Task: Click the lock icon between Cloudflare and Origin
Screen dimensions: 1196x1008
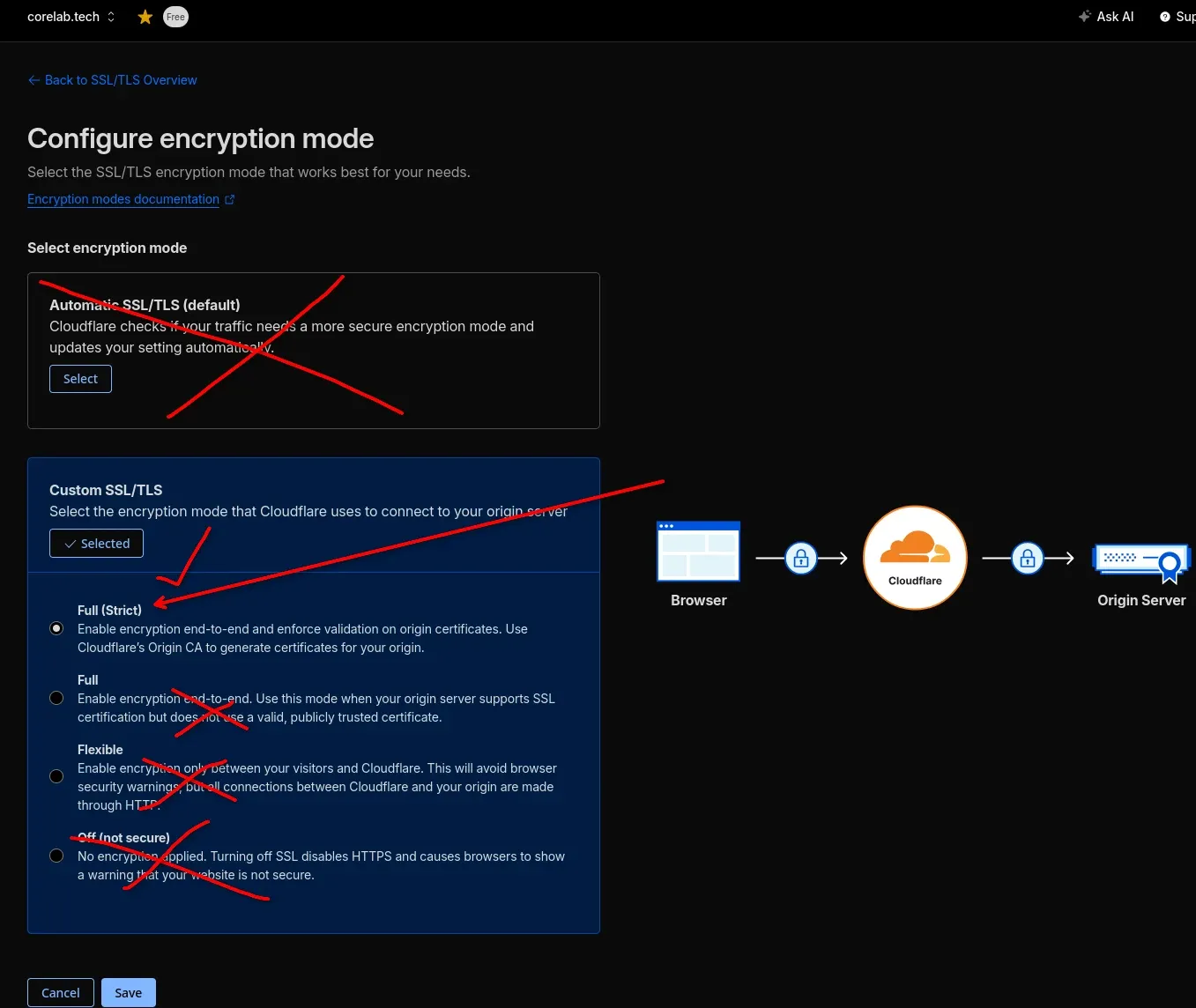Action: 1028,558
